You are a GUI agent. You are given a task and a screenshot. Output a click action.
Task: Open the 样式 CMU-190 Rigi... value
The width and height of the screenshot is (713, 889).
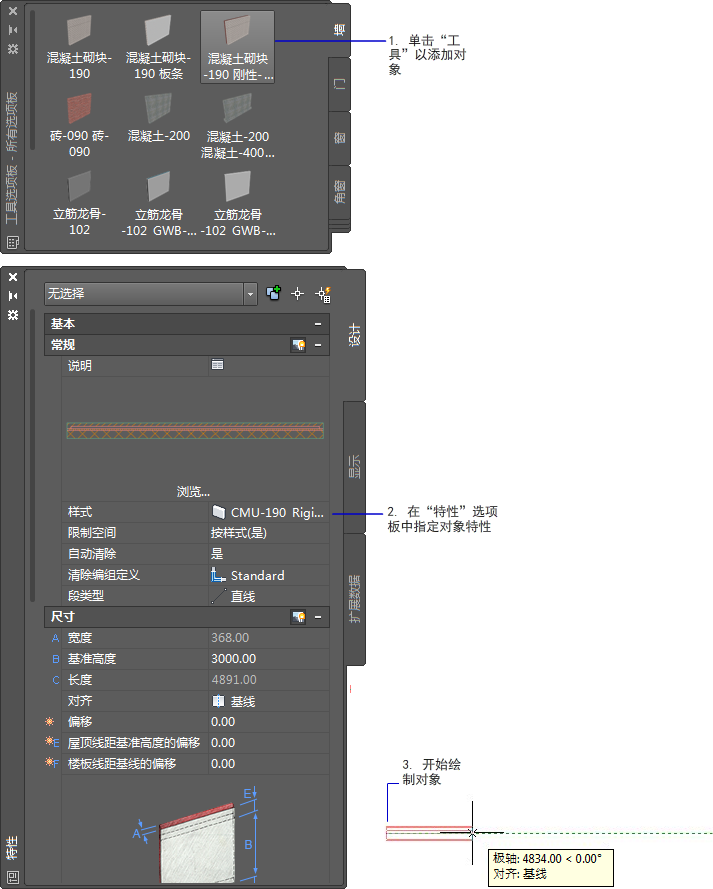[269, 513]
